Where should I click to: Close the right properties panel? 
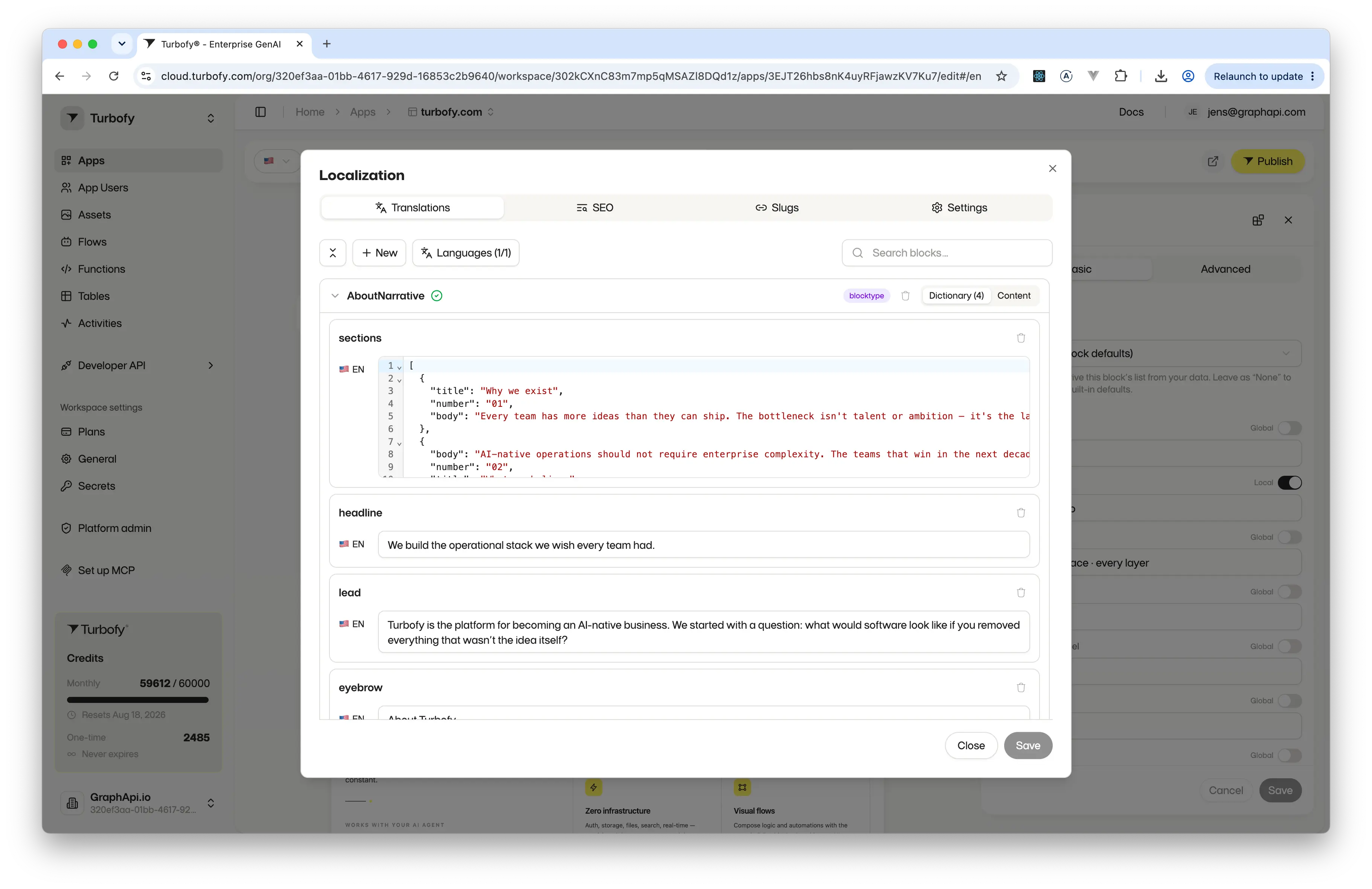click(x=1288, y=220)
